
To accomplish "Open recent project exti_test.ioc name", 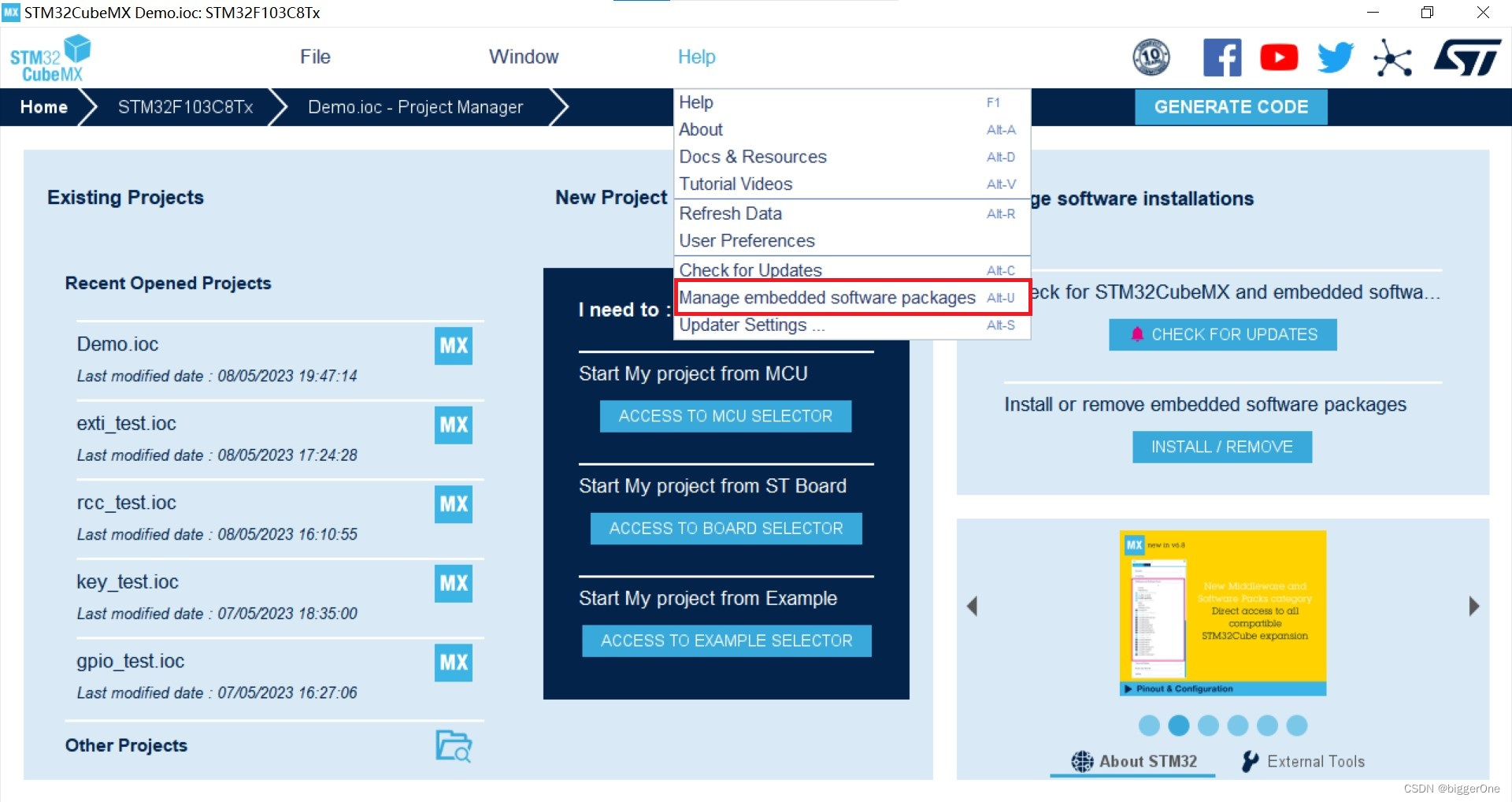I will (x=126, y=423).
